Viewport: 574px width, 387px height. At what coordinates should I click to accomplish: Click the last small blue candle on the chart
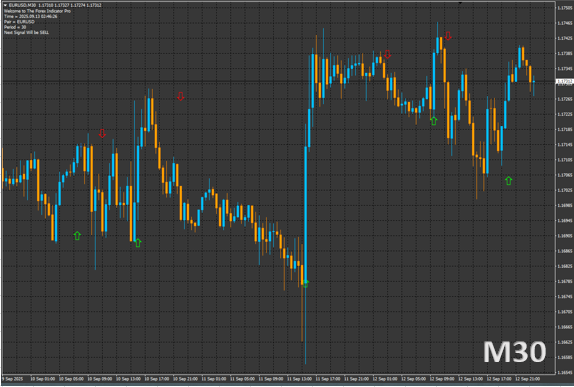click(x=534, y=82)
